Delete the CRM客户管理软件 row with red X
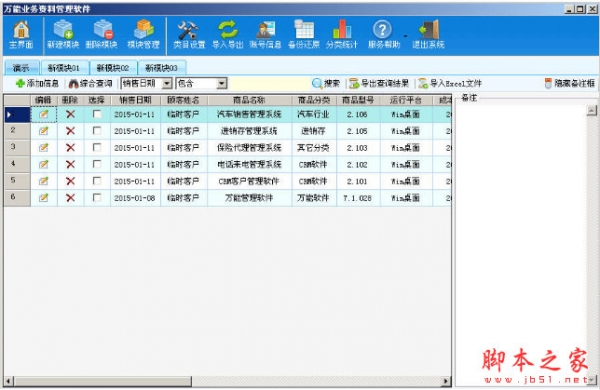Screen dimensions: 600x390 (70, 181)
